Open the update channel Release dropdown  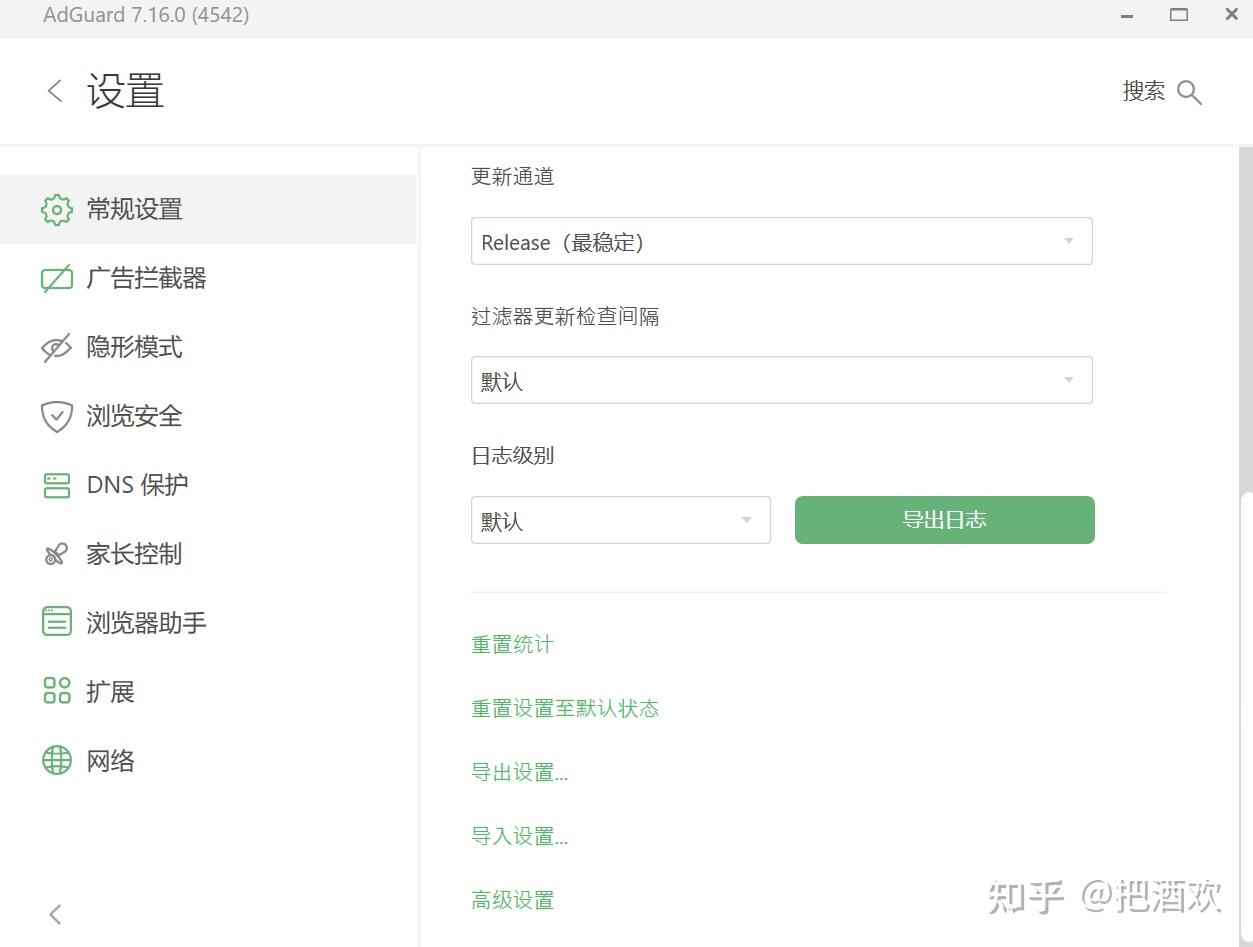pos(781,241)
